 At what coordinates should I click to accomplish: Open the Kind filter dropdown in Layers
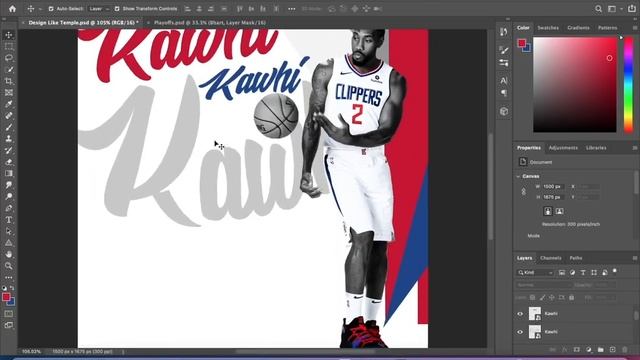pyautogui.click(x=535, y=272)
